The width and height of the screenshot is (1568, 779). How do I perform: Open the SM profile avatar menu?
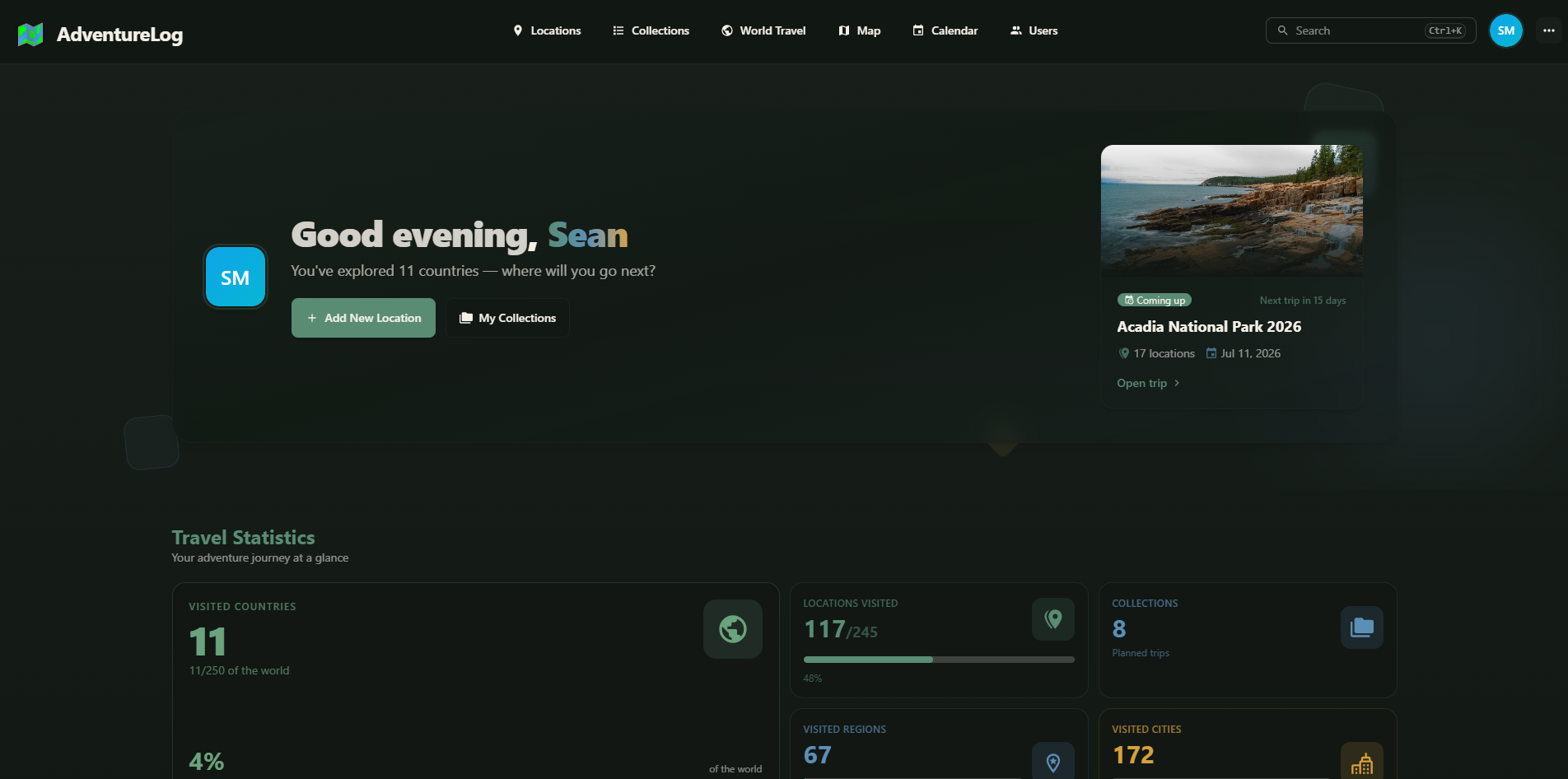[1506, 30]
